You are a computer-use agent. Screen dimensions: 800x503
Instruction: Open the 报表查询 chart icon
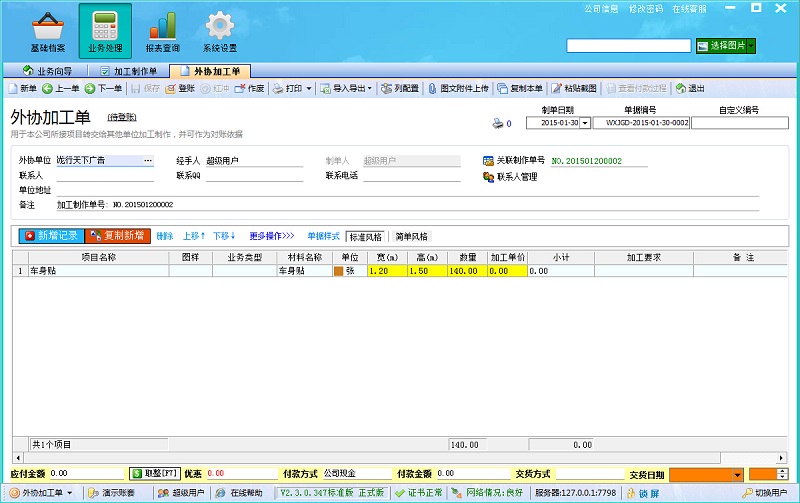click(162, 26)
